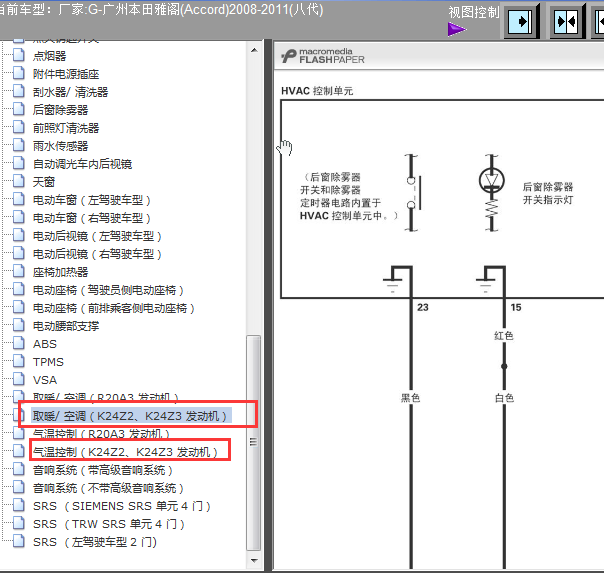The image size is (604, 573).
Task: Click the indicator lamp LED symbol
Action: coord(492,180)
